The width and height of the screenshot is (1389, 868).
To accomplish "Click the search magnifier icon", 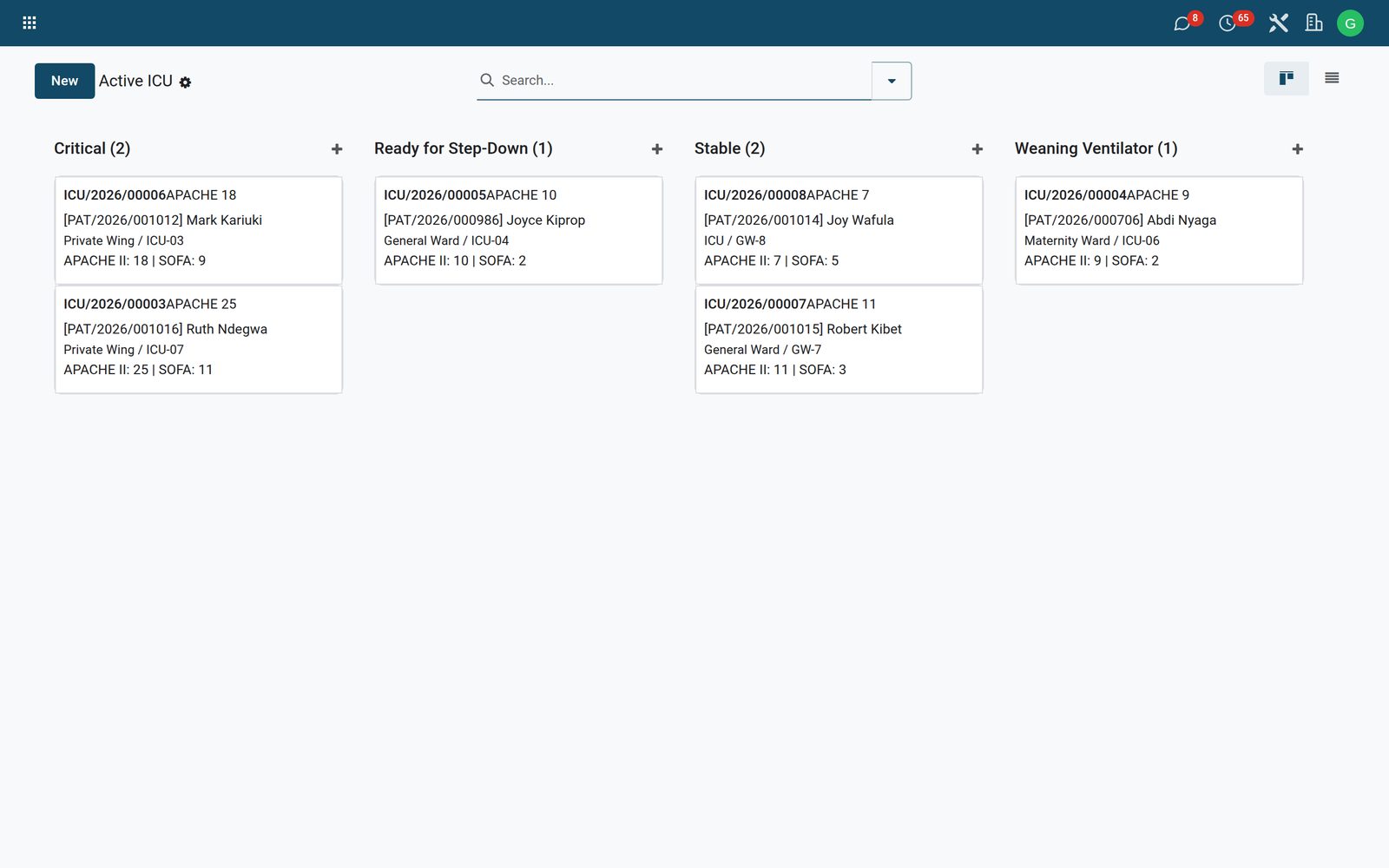I will click(x=487, y=80).
